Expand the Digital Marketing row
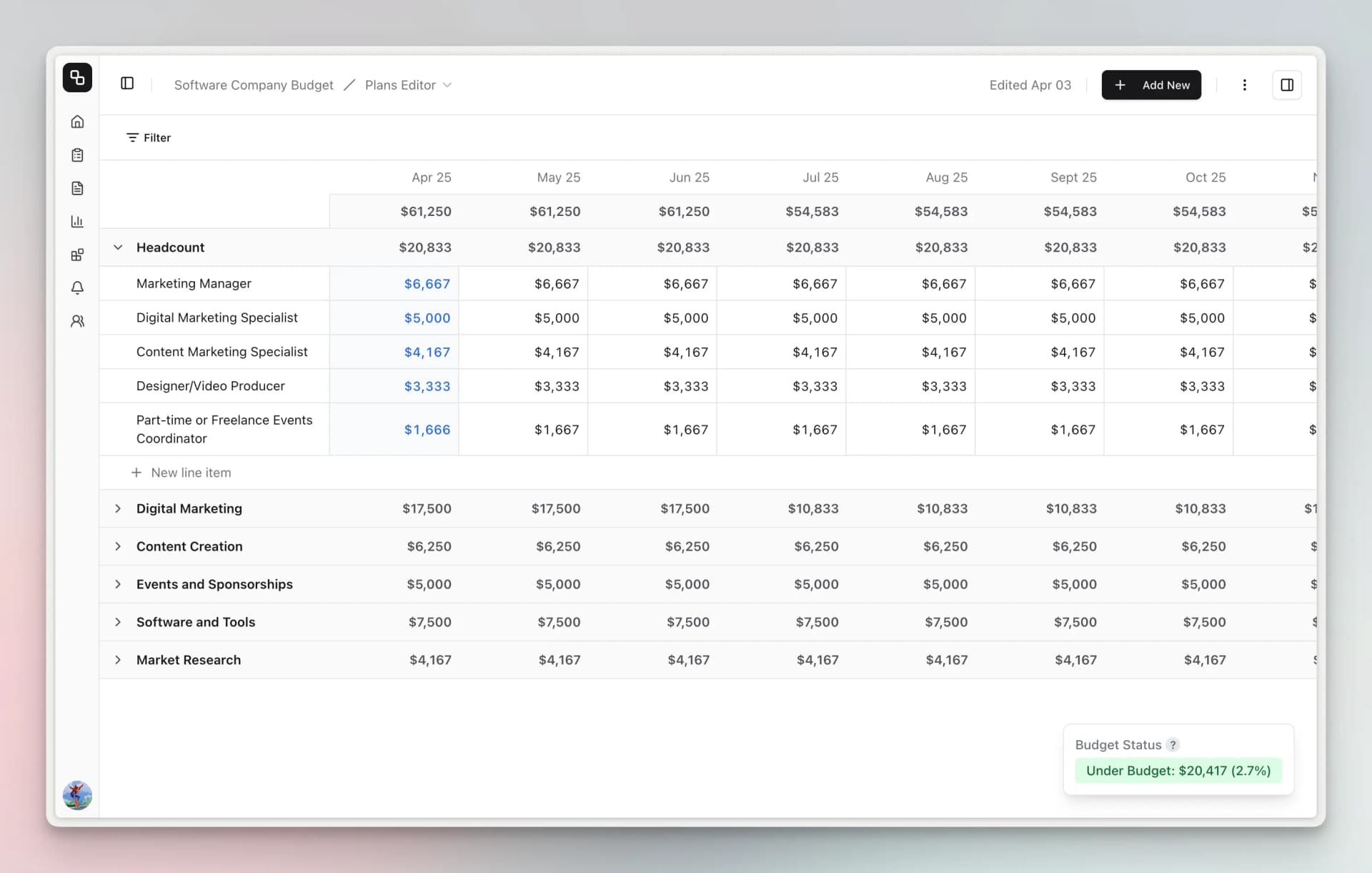 [x=118, y=508]
